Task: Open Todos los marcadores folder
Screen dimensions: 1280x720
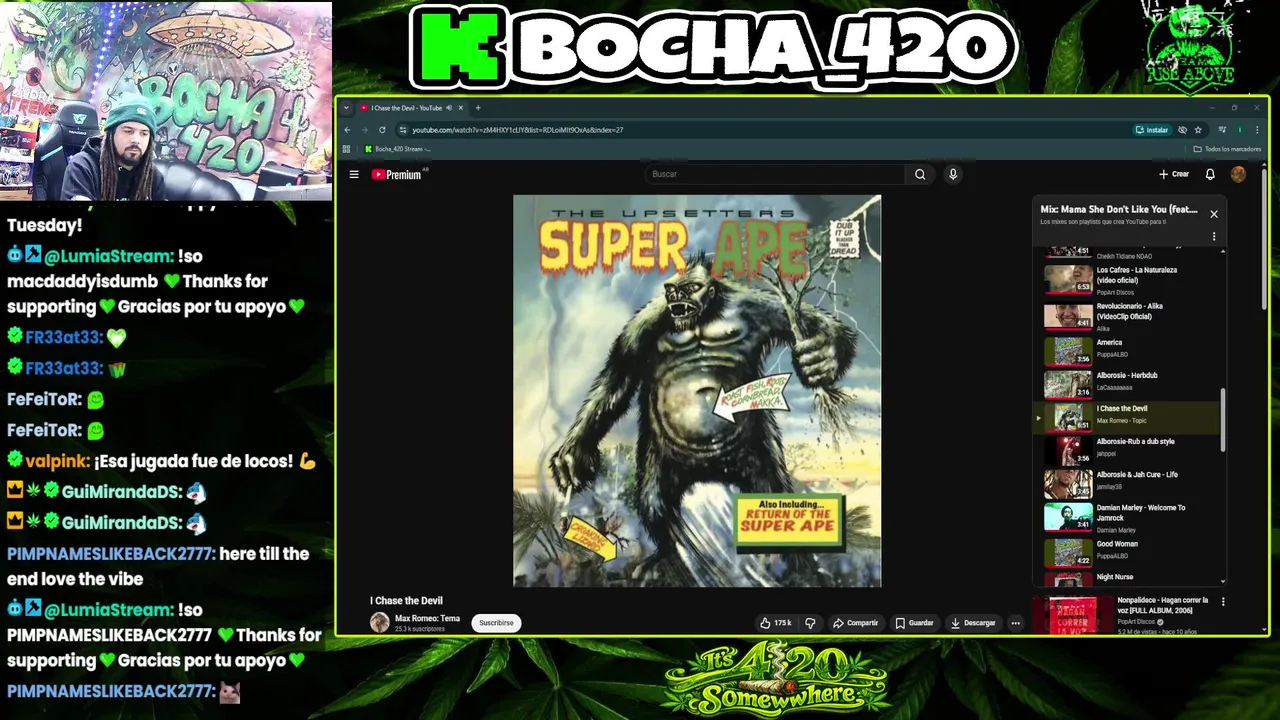Action: click(x=1227, y=149)
